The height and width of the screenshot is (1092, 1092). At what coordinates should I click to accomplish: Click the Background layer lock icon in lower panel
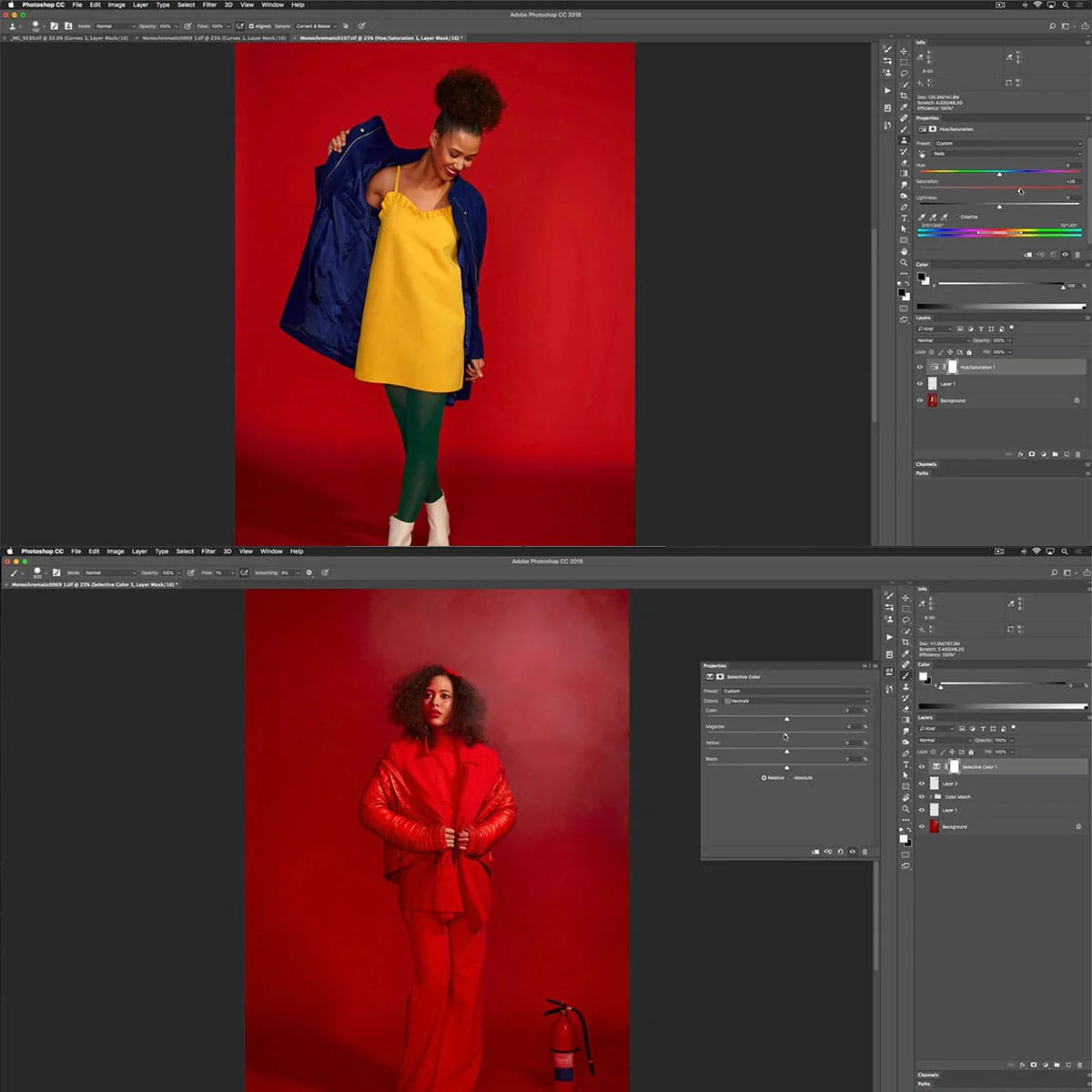pyautogui.click(x=1079, y=827)
